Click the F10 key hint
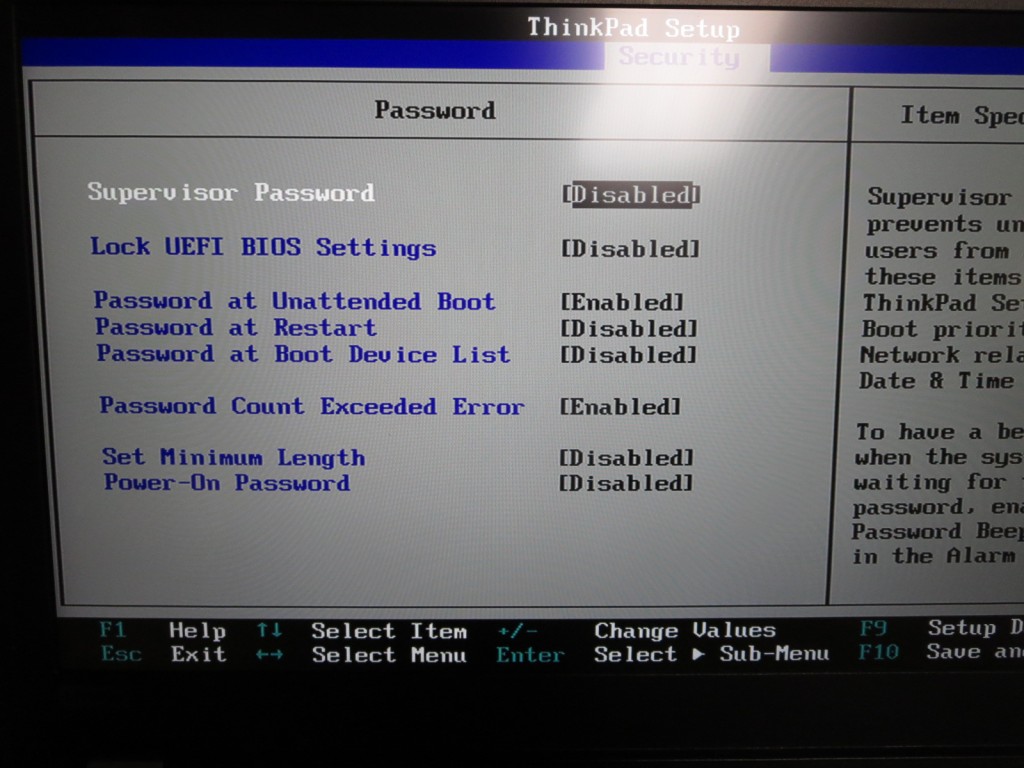1024x768 pixels. tap(878, 652)
